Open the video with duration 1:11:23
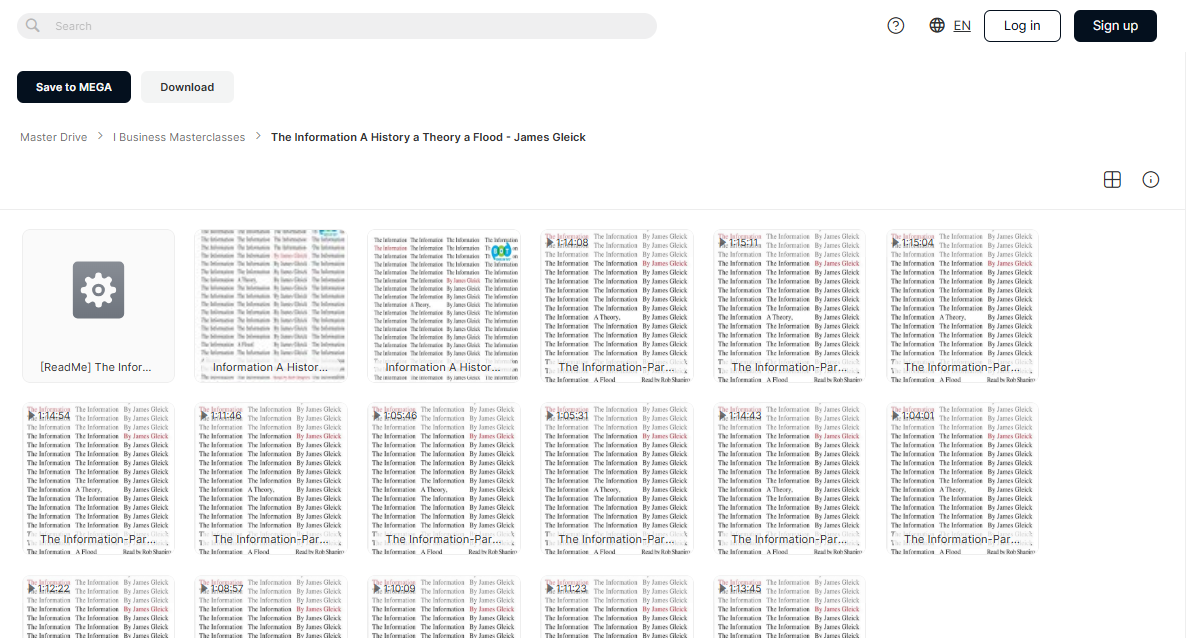1186x638 pixels. click(616, 606)
